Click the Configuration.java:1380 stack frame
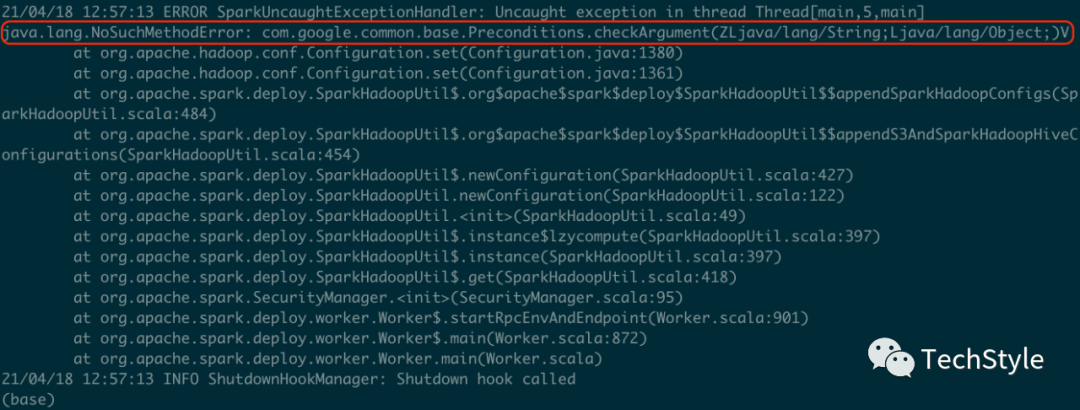The width and height of the screenshot is (1080, 410). (378, 52)
